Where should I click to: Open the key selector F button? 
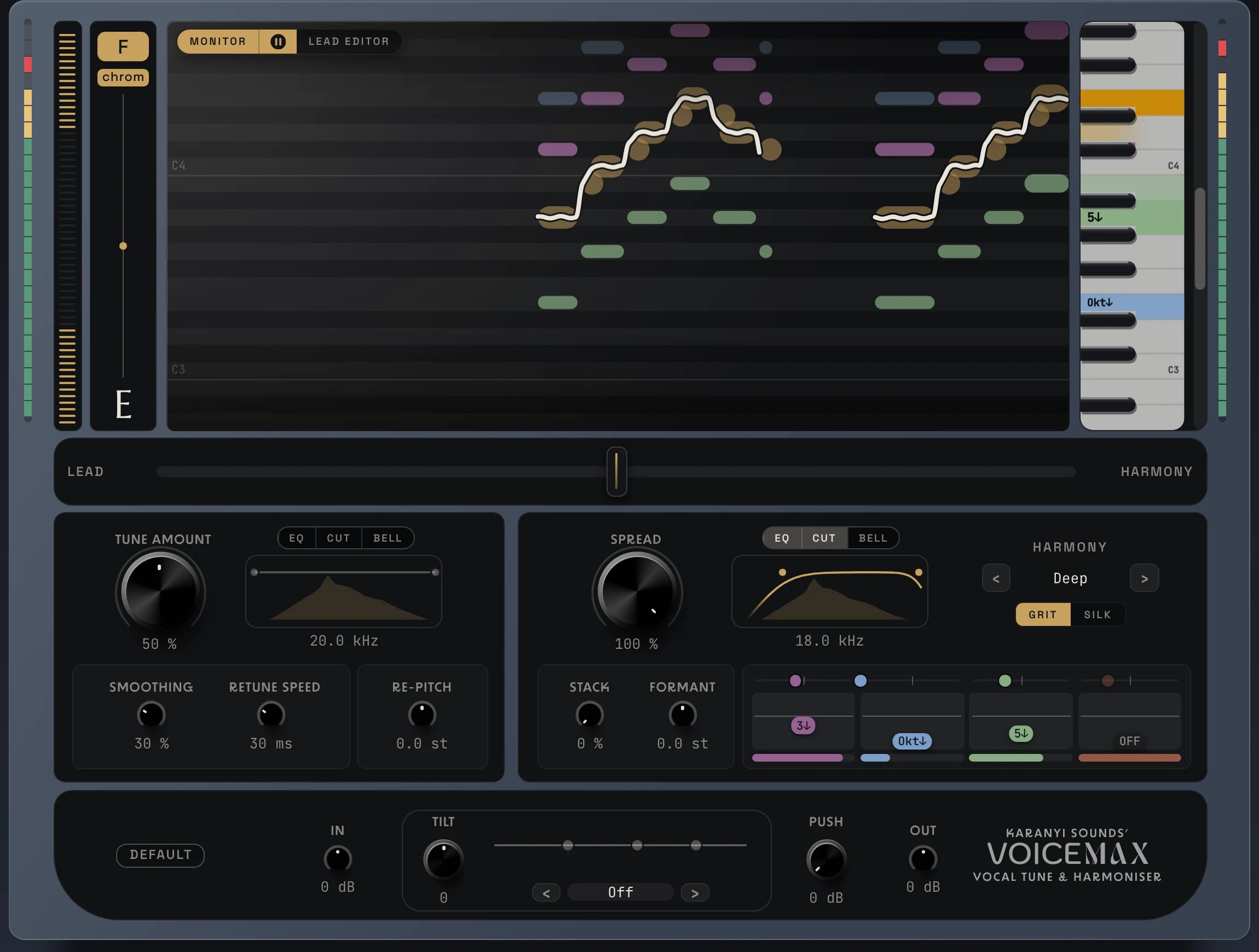123,46
